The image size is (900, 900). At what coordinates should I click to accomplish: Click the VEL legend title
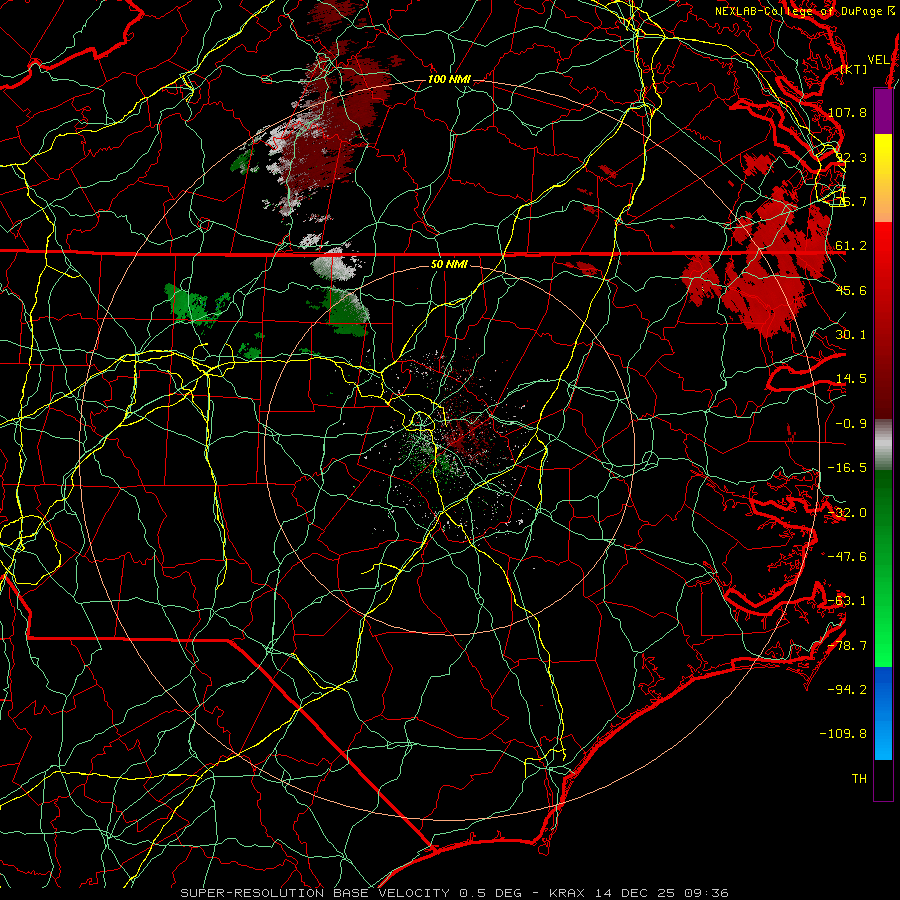pos(879,60)
